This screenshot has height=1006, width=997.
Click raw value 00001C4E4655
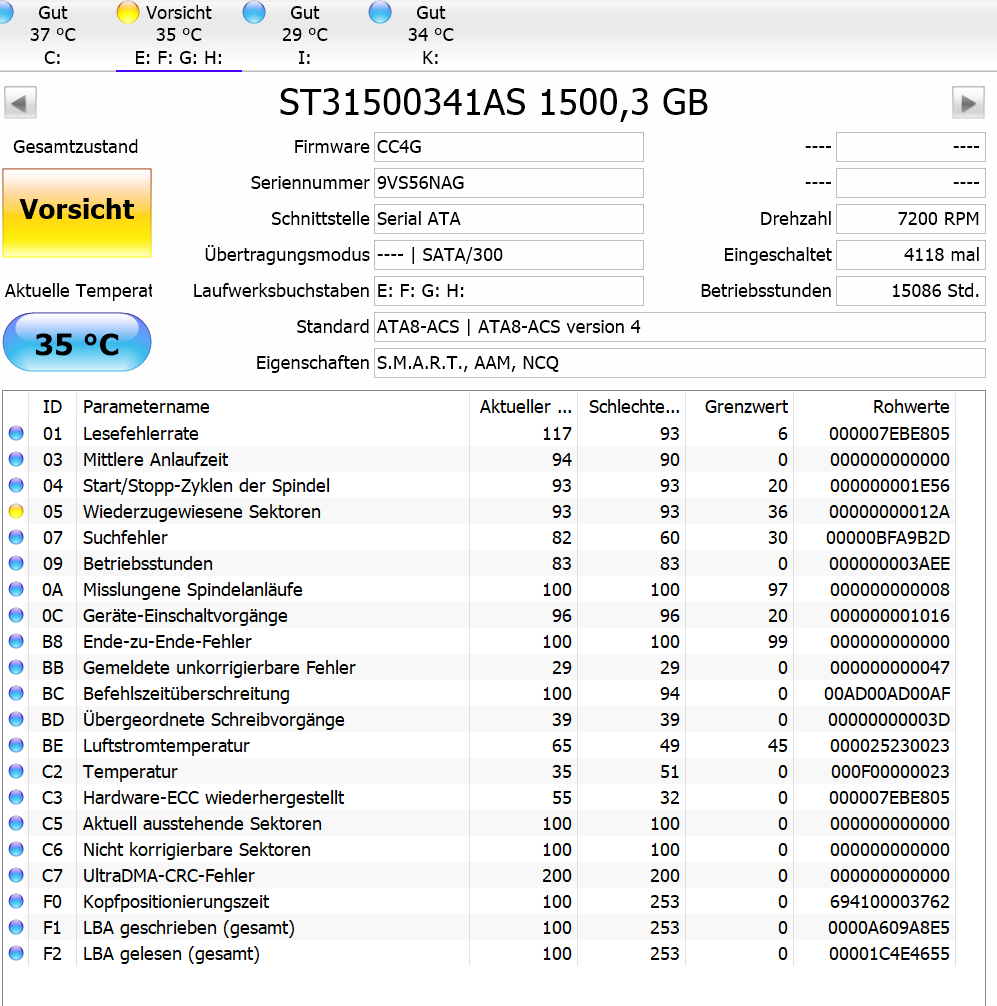889,953
